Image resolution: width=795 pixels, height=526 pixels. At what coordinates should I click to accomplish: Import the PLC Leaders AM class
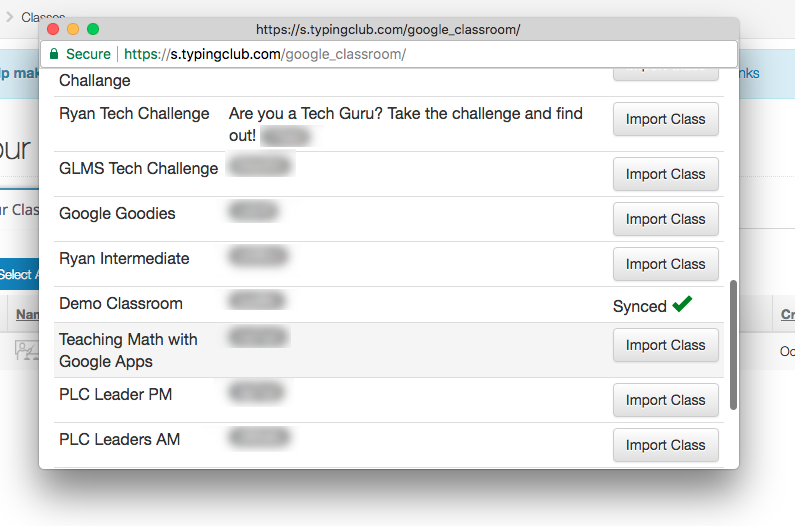click(x=665, y=445)
